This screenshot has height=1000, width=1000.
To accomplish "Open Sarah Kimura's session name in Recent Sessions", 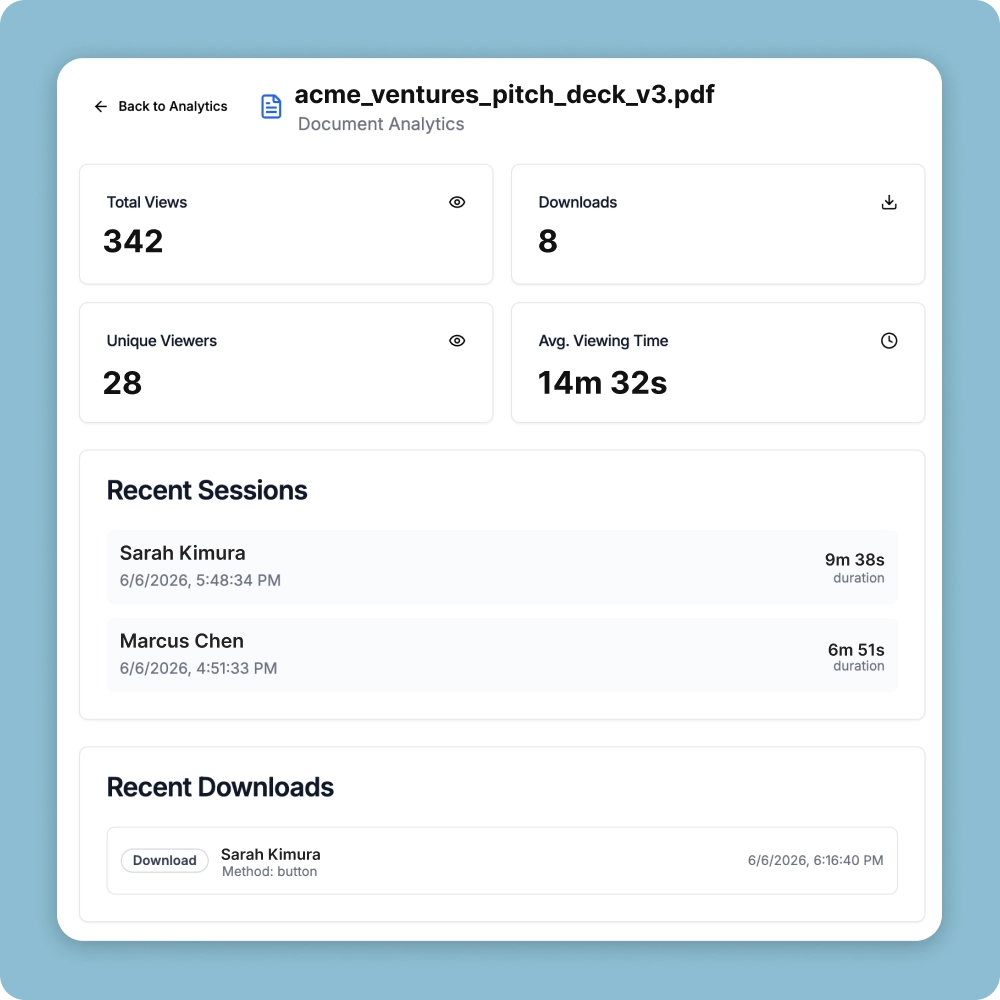I will click(182, 553).
